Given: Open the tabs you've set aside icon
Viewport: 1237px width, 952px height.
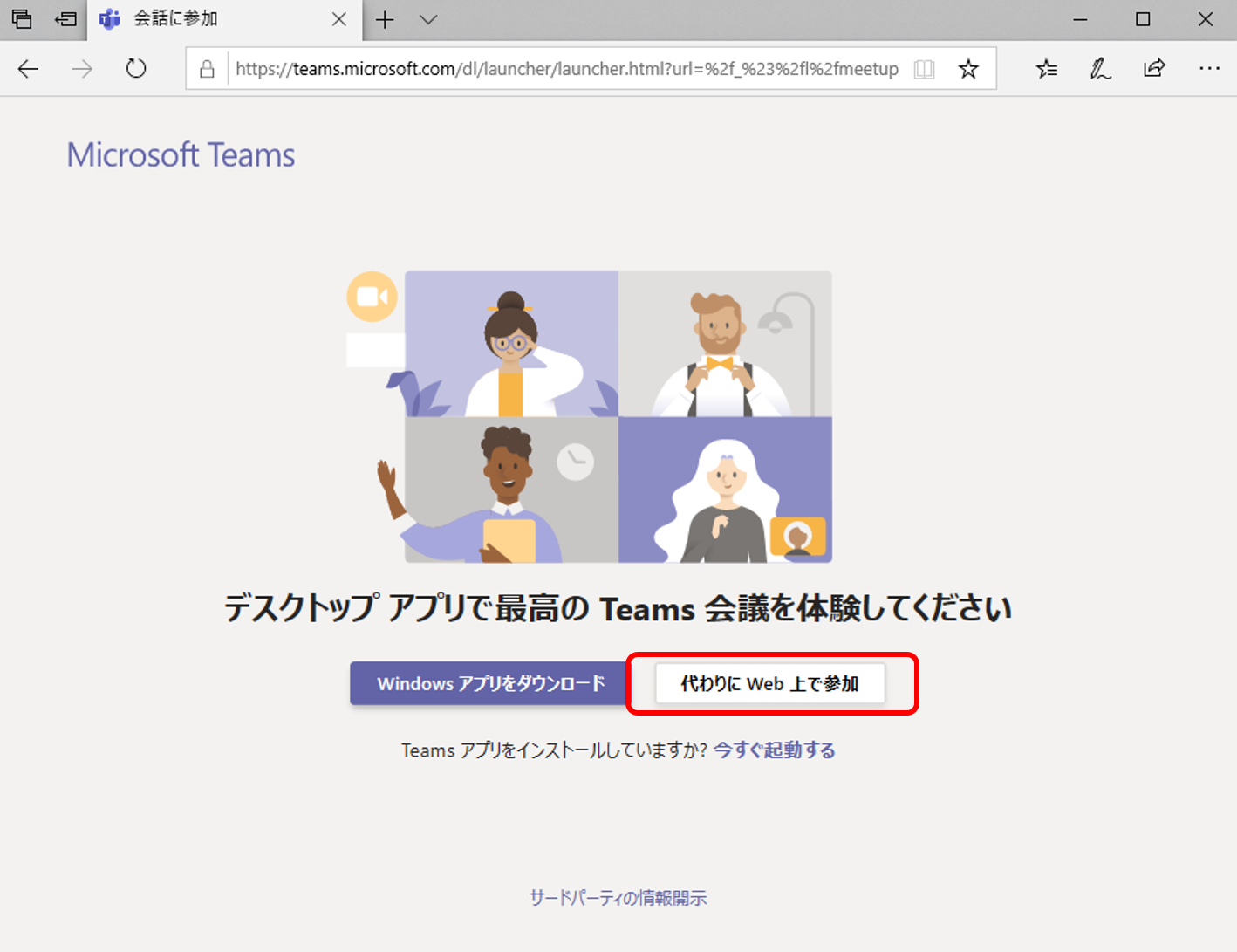Looking at the screenshot, I should (x=22, y=19).
